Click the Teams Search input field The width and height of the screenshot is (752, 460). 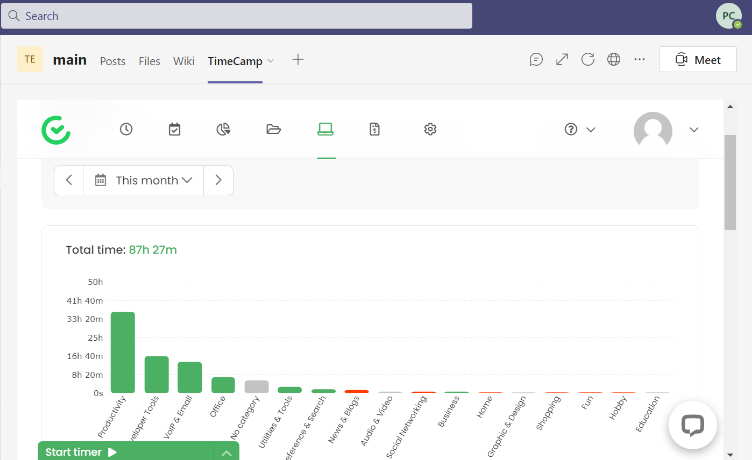point(236,16)
